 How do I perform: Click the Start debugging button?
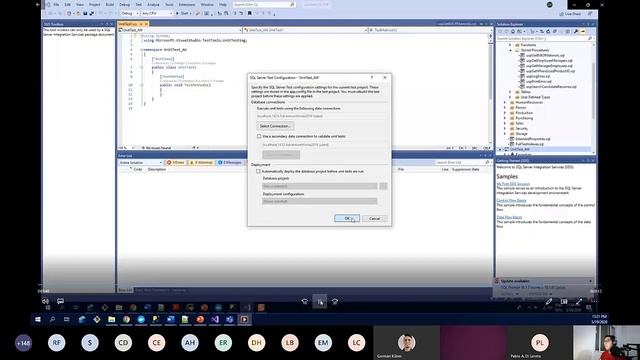(183, 13)
